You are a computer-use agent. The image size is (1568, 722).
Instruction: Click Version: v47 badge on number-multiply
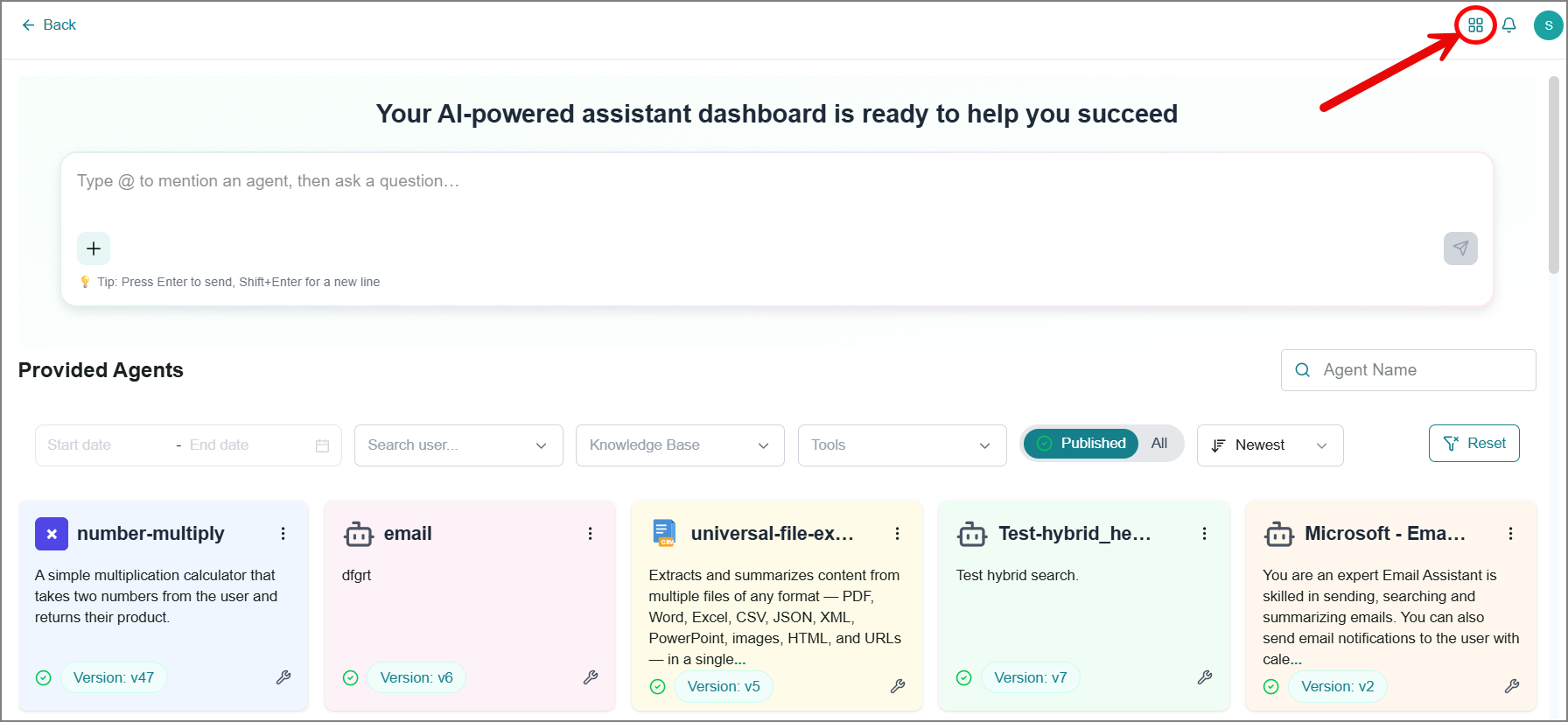[x=114, y=677]
